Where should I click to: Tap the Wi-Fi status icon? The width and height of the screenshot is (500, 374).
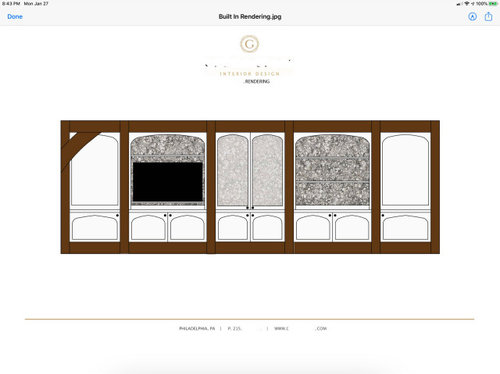click(x=467, y=3)
